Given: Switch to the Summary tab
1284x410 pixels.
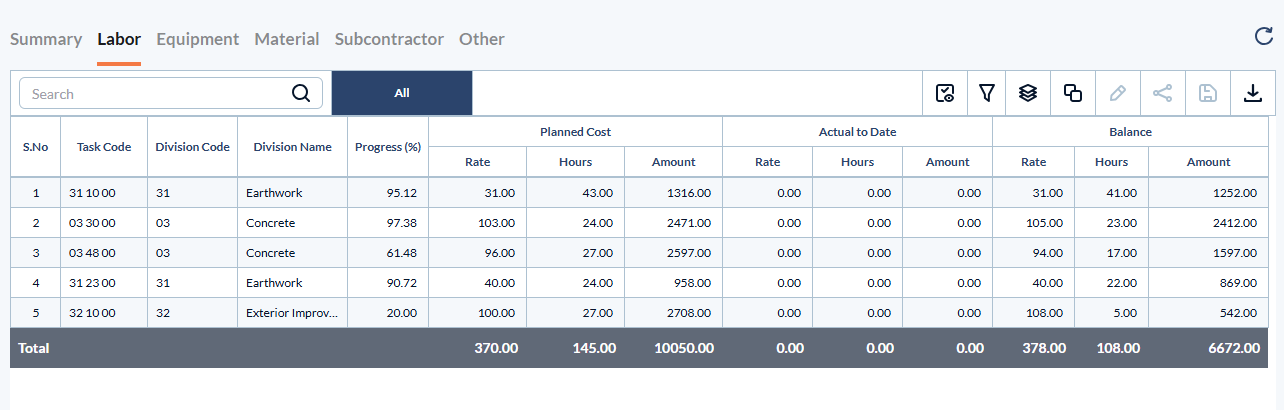Looking at the screenshot, I should tap(46, 40).
